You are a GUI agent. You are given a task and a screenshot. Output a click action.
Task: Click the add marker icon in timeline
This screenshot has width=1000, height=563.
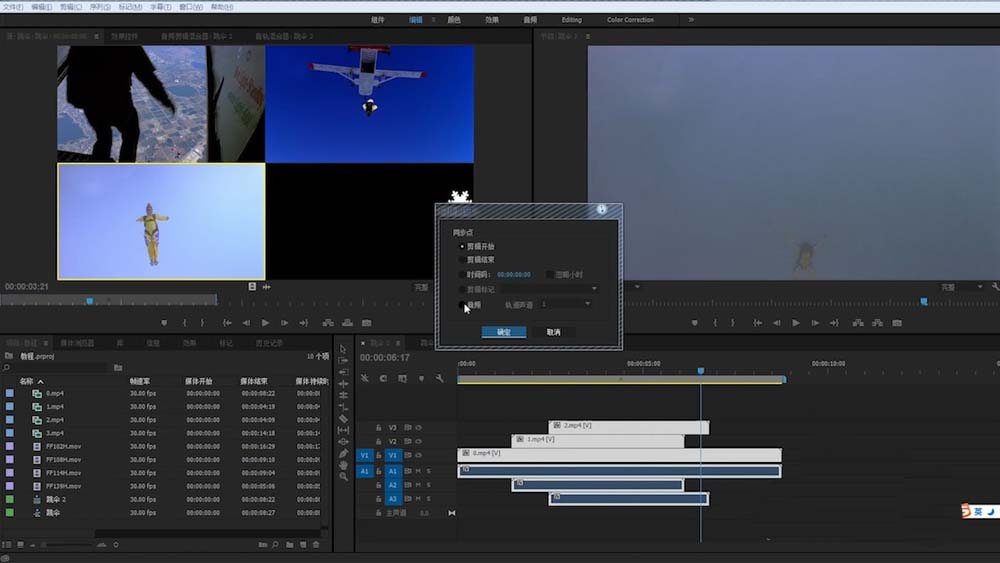420,378
